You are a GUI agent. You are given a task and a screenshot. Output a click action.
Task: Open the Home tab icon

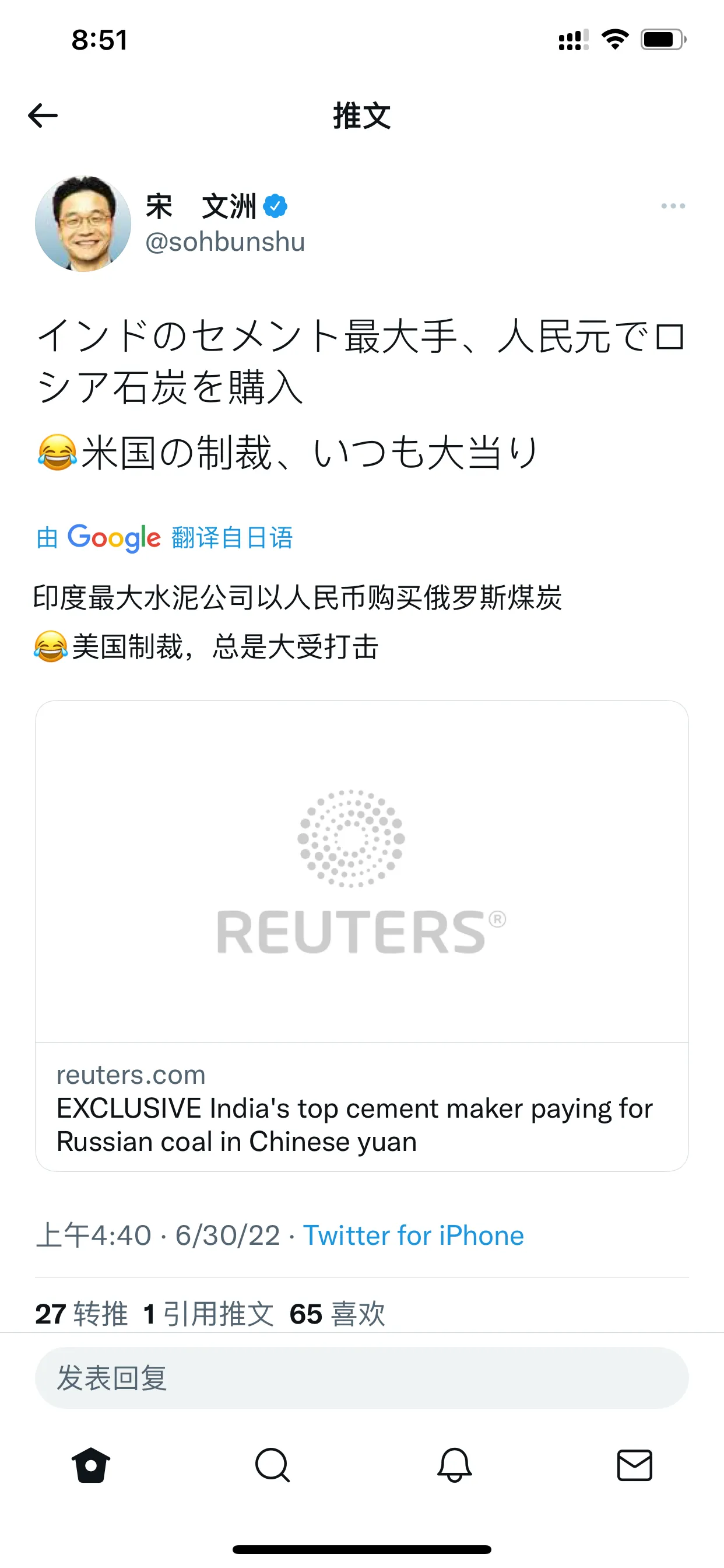91,1465
